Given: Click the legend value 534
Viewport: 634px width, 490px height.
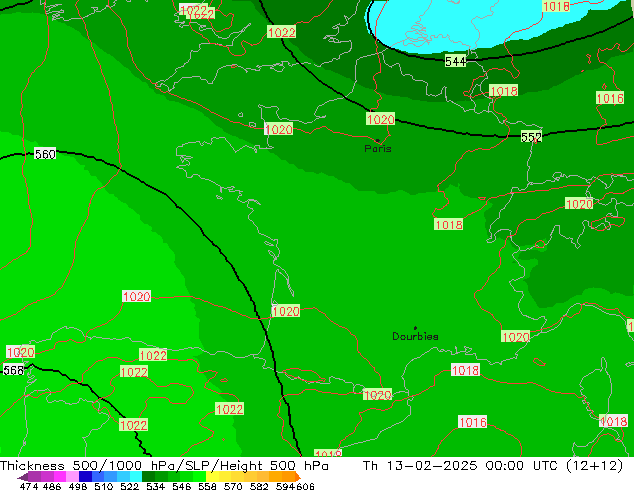Looking at the screenshot, I should tap(156, 486).
